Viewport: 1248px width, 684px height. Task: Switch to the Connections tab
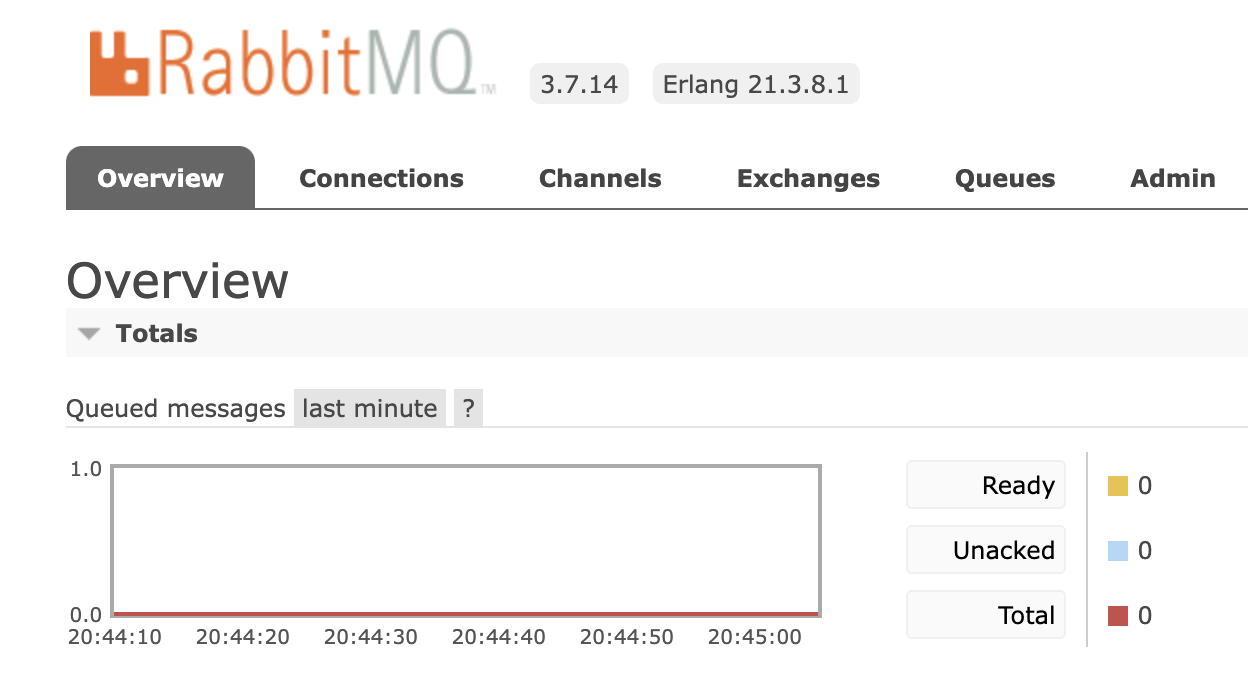(381, 178)
